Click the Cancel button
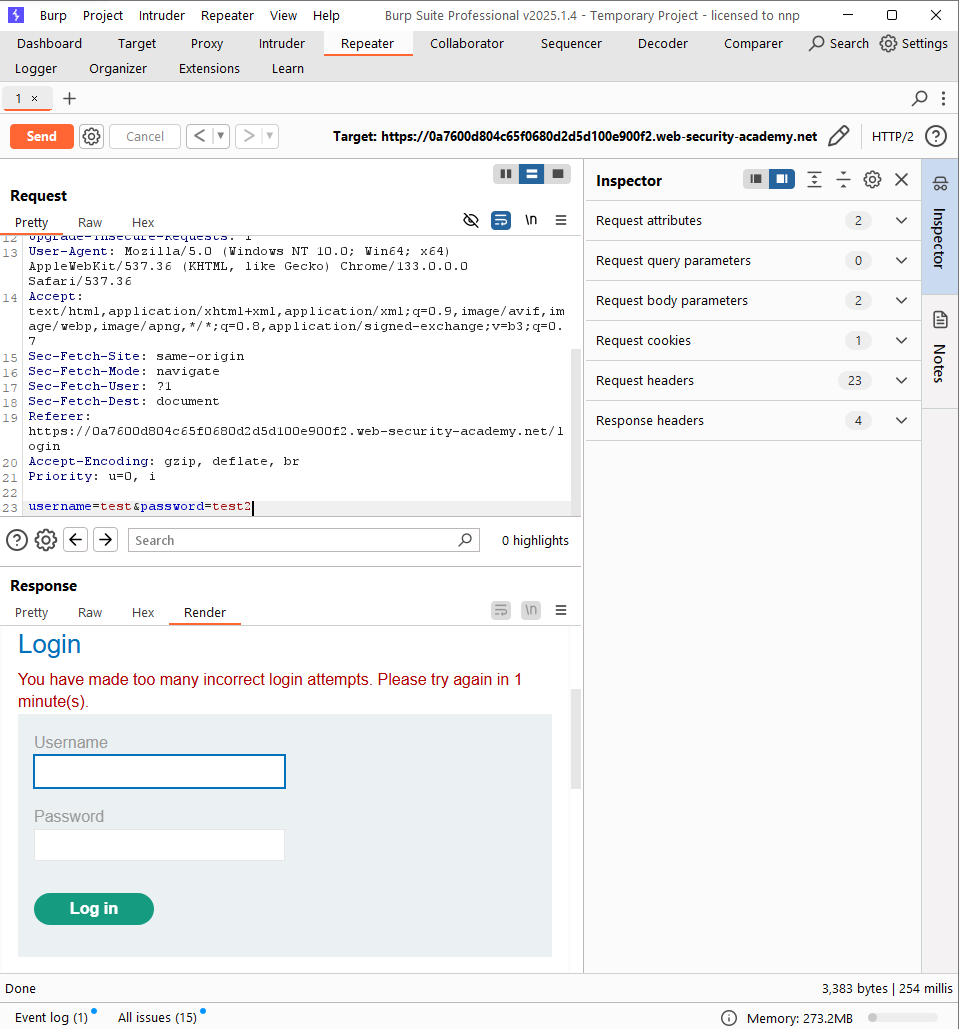Image resolution: width=959 pixels, height=1029 pixels. 144,136
